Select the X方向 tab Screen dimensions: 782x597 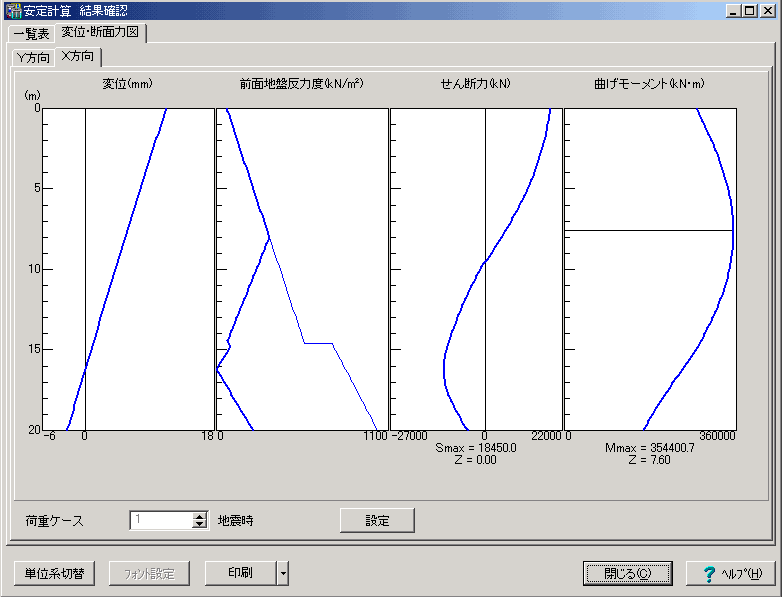(x=78, y=56)
